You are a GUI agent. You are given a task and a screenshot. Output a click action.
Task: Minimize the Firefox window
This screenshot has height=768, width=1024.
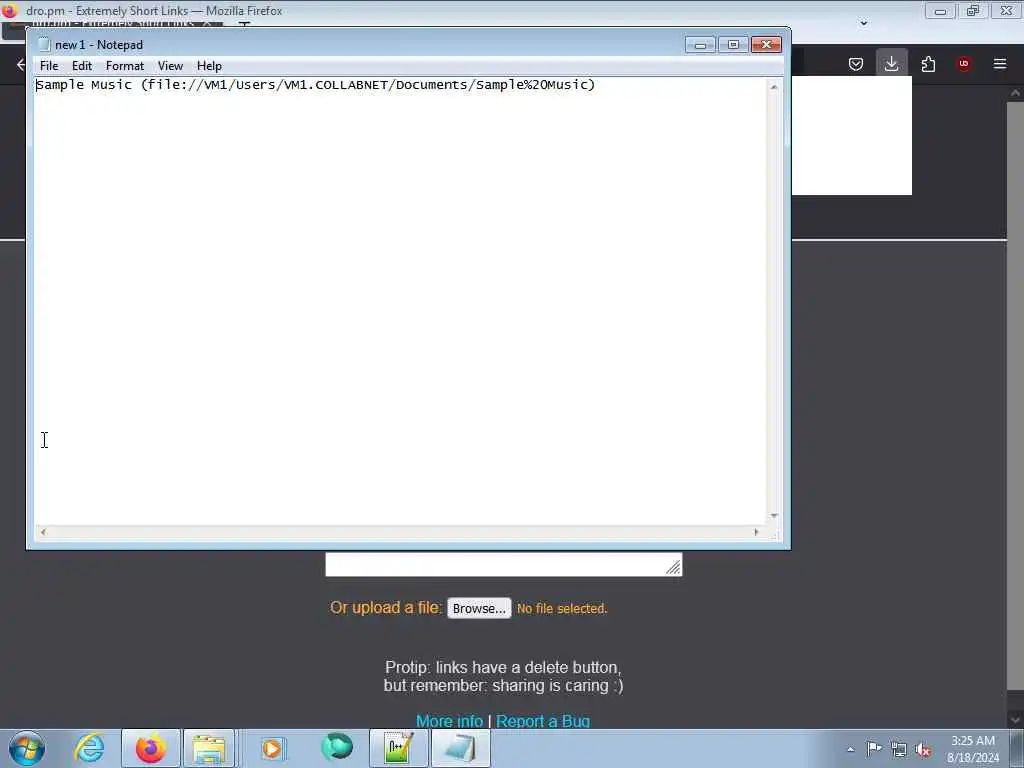pyautogui.click(x=940, y=11)
